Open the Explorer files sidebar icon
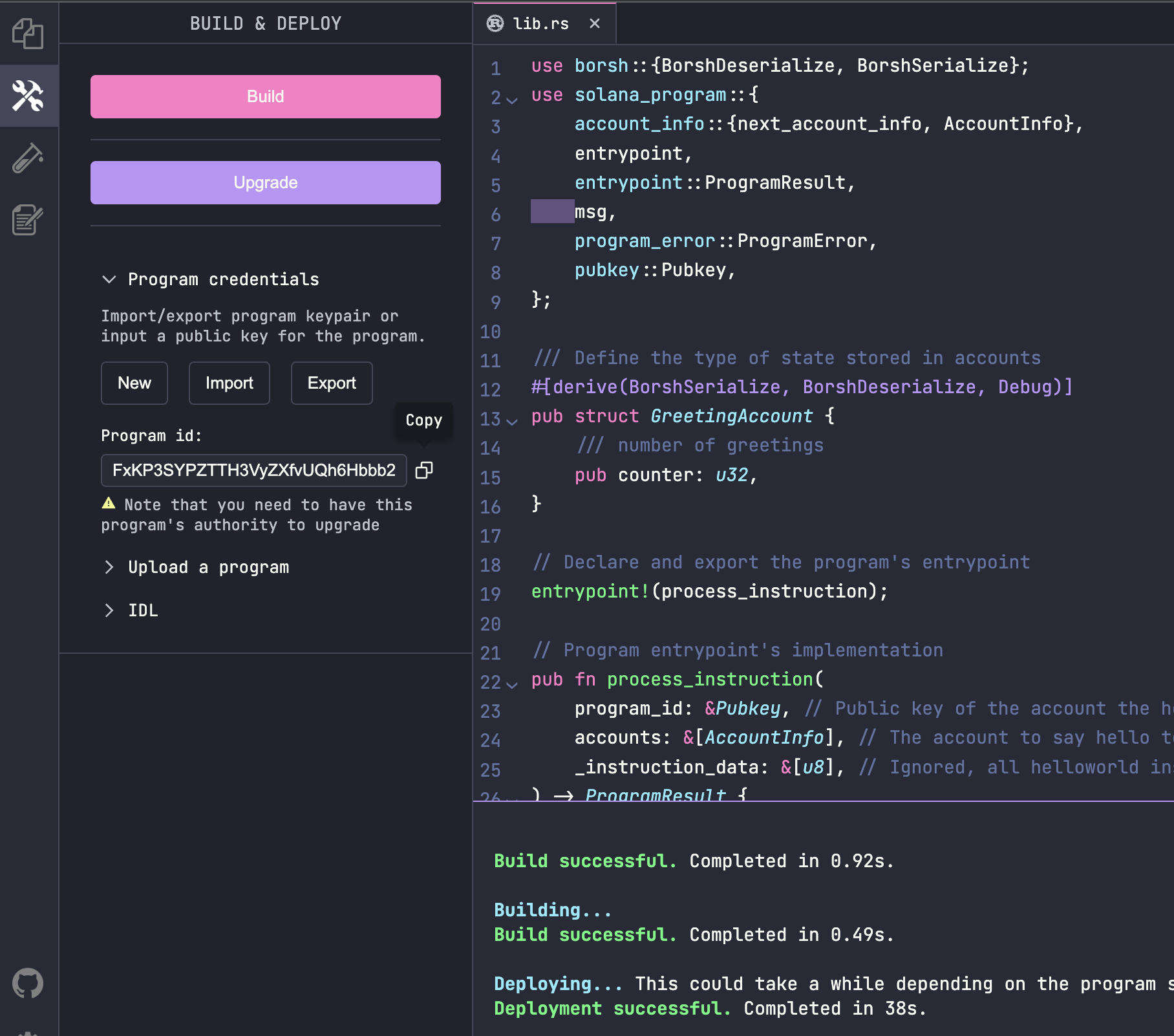Image resolution: width=1174 pixels, height=1036 pixels. (x=28, y=34)
